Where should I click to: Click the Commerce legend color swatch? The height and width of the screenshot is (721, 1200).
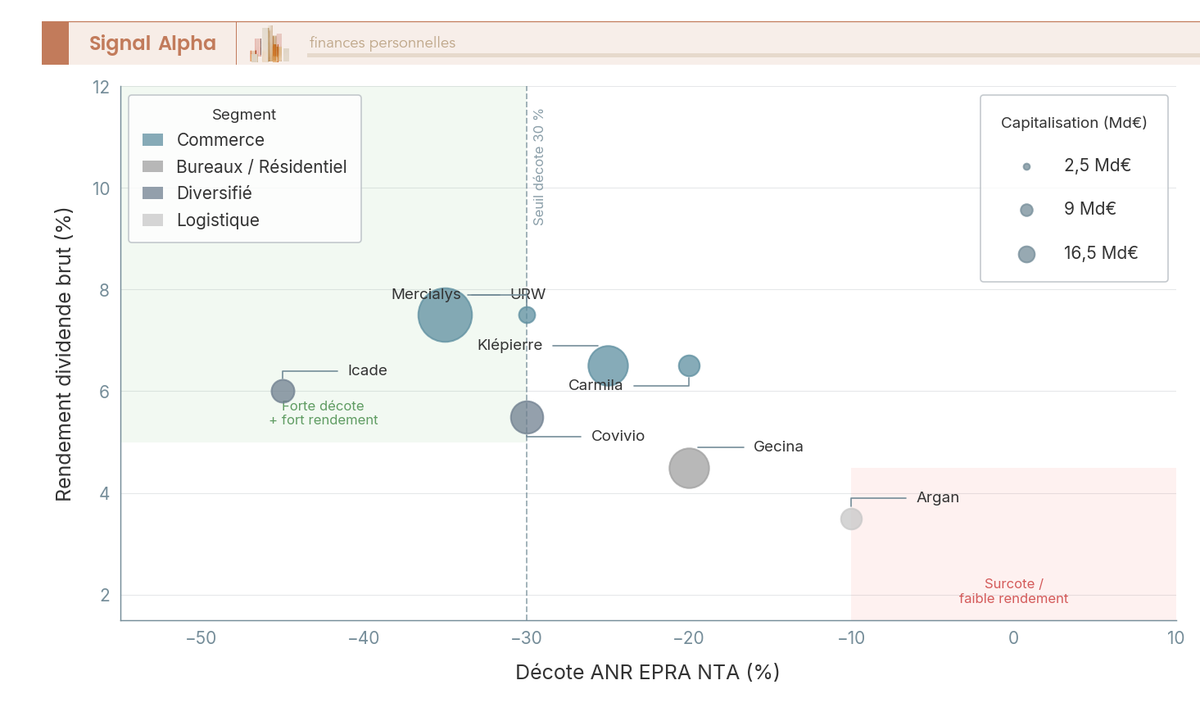pos(153,140)
